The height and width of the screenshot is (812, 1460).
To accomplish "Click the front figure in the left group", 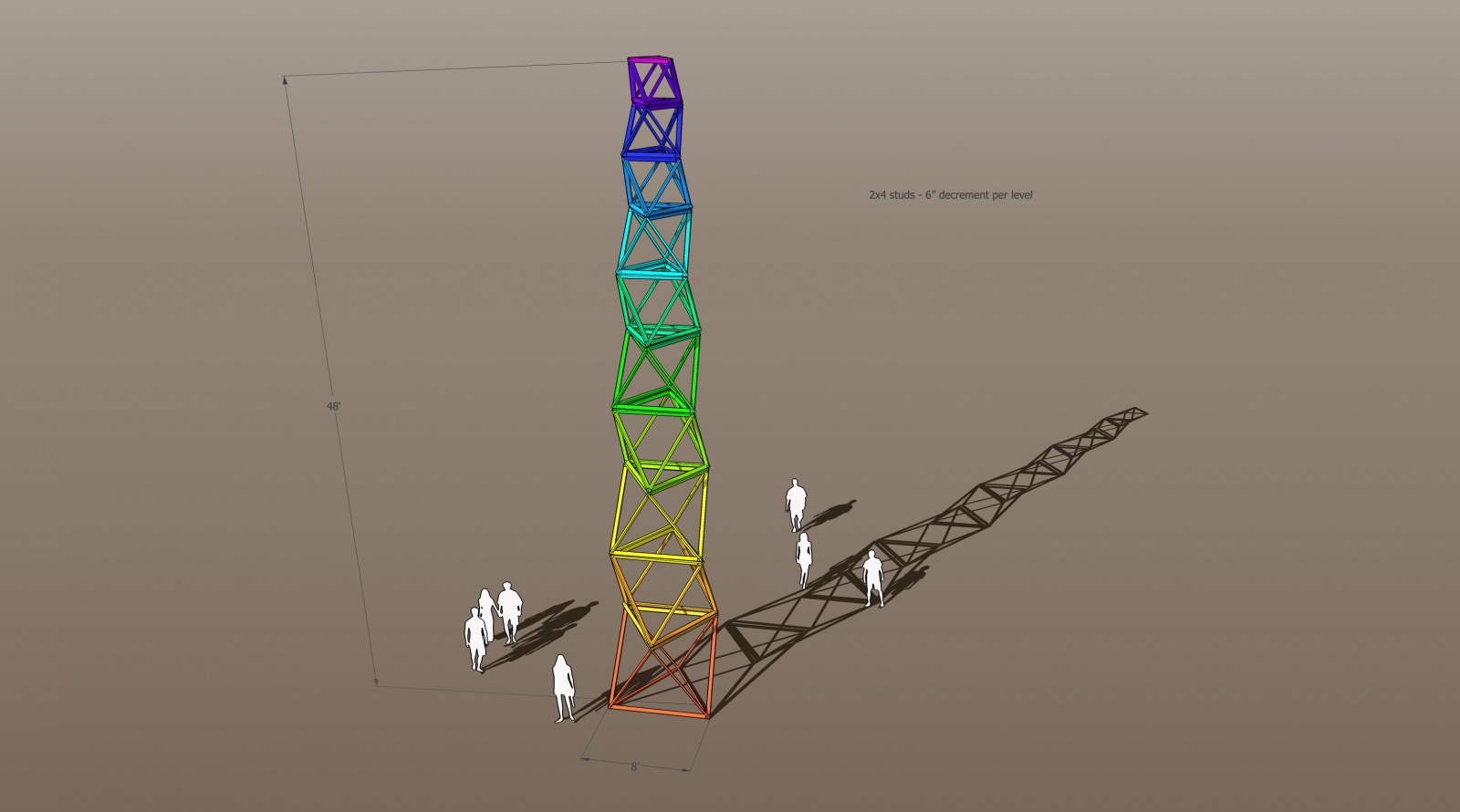I will tap(475, 640).
